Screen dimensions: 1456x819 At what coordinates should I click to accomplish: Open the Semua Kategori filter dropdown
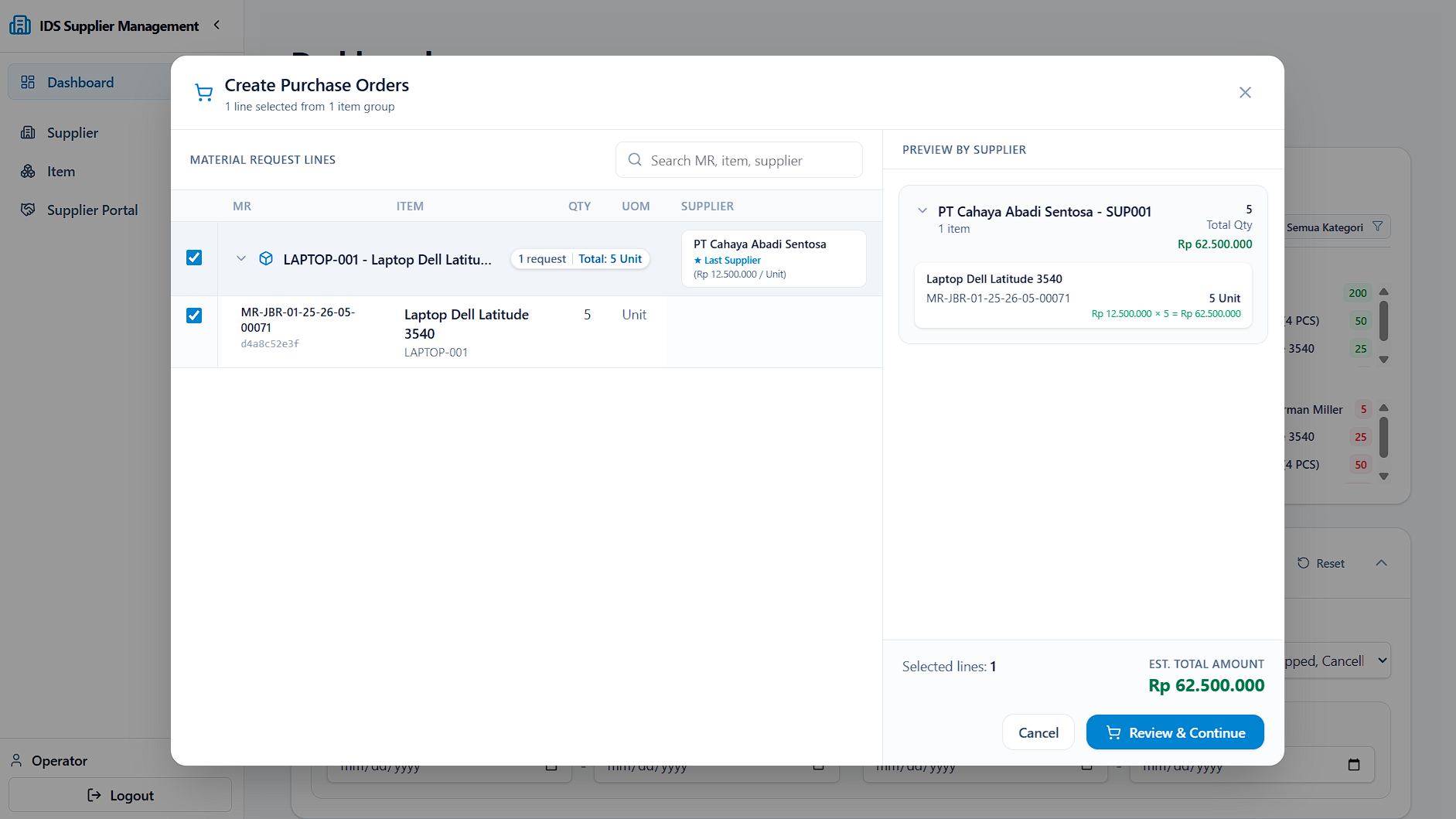tap(1337, 227)
